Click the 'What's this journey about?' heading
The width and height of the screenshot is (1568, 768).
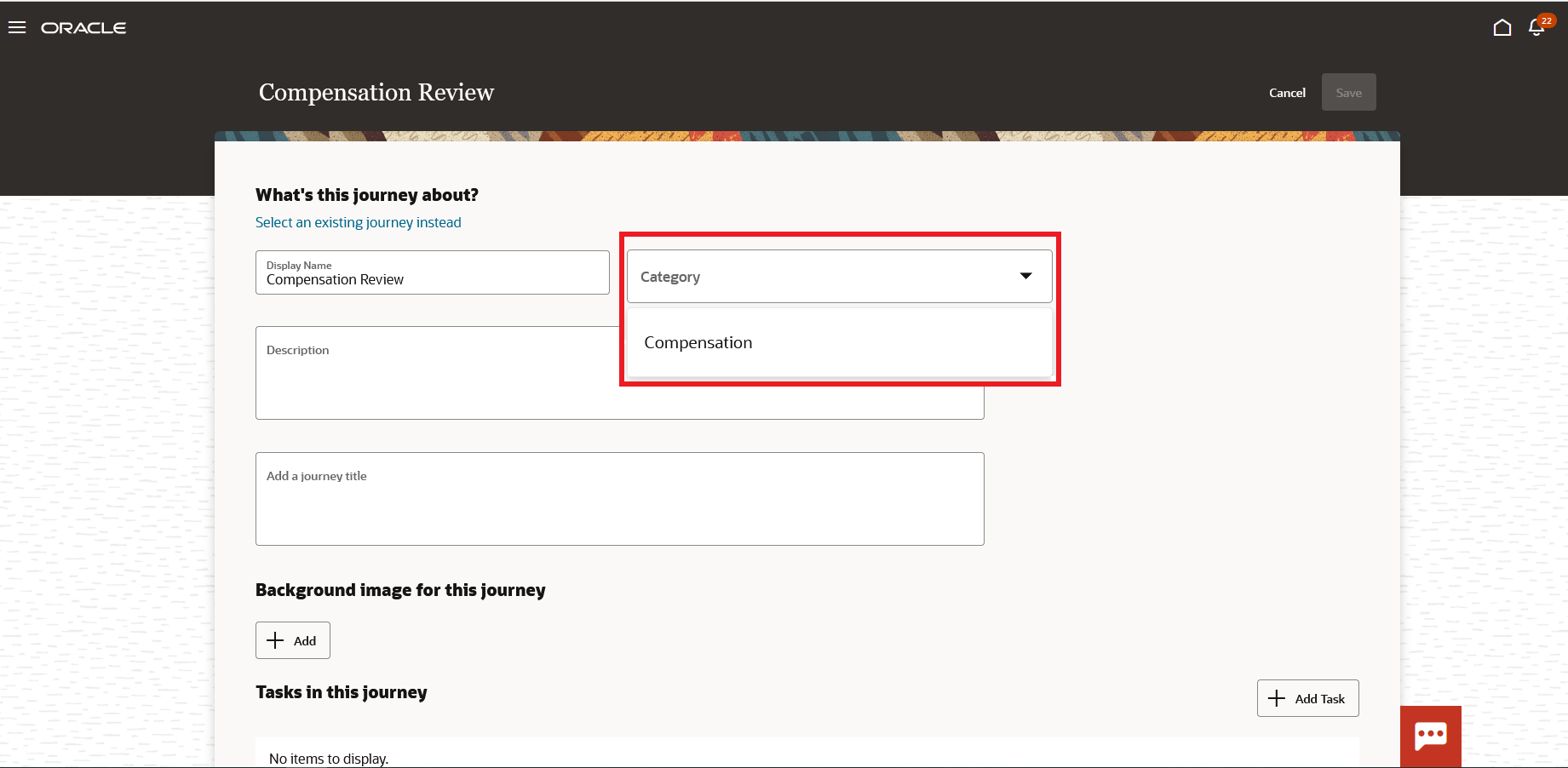click(x=366, y=195)
